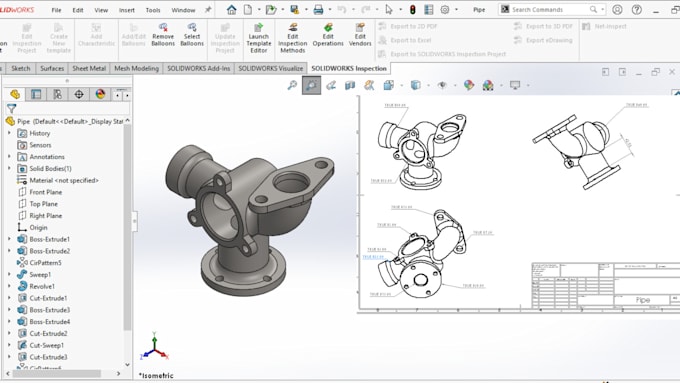Choose the Select cursor tool in the top toolbar
Viewport: 680px width, 383px height.
[x=389, y=10]
